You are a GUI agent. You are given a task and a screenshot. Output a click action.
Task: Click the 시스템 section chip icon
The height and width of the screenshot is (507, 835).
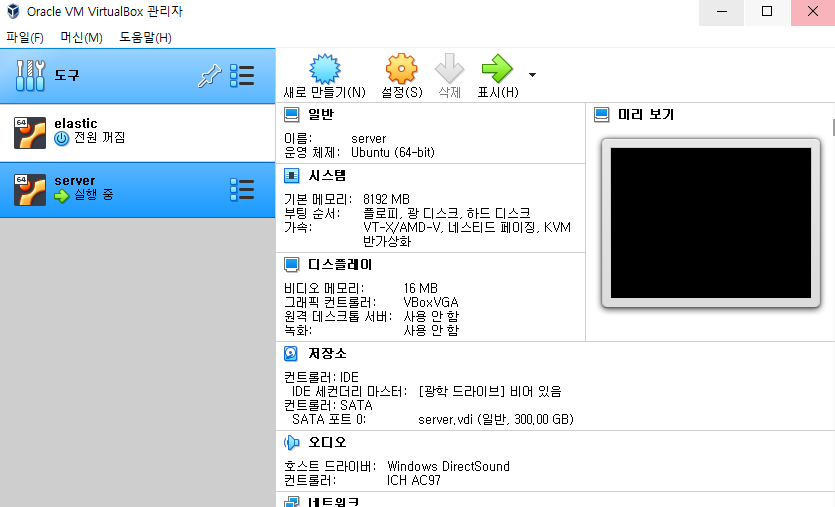tap(291, 176)
